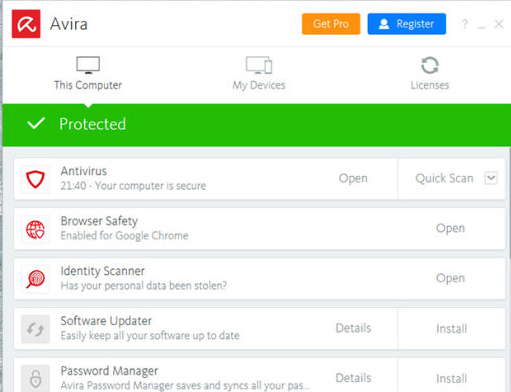The image size is (511, 392).
Task: Open Browser Safety
Action: pyautogui.click(x=450, y=228)
